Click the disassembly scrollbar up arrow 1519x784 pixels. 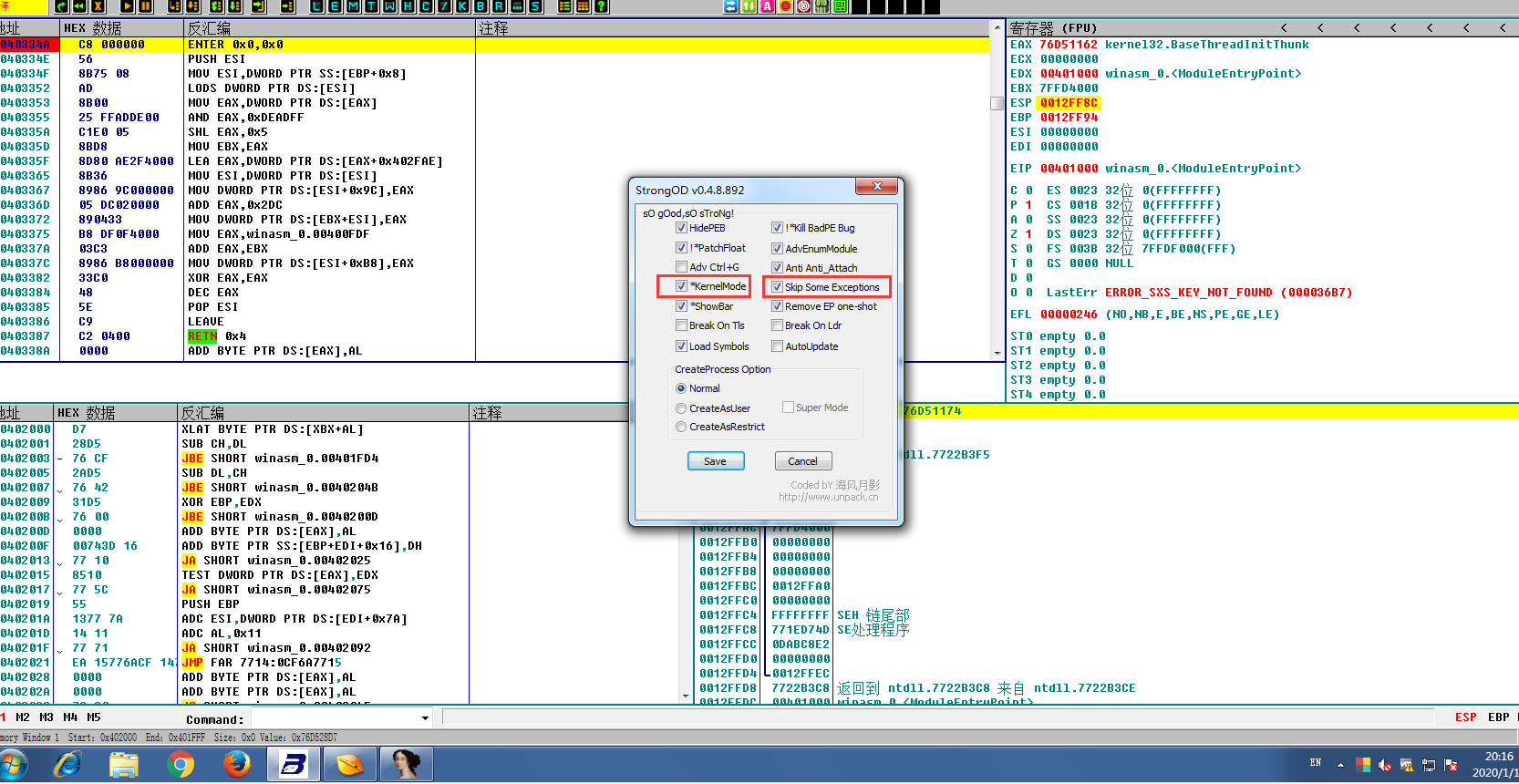pyautogui.click(x=997, y=28)
